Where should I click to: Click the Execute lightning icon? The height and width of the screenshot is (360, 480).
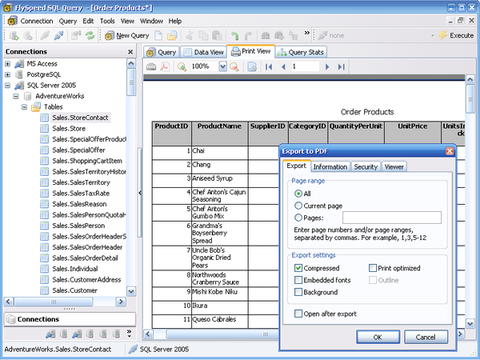click(x=443, y=35)
